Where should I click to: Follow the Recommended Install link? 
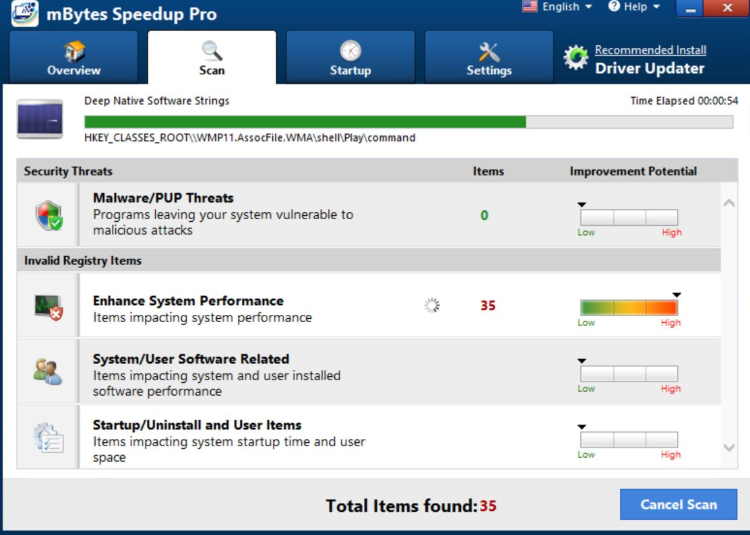pos(650,50)
